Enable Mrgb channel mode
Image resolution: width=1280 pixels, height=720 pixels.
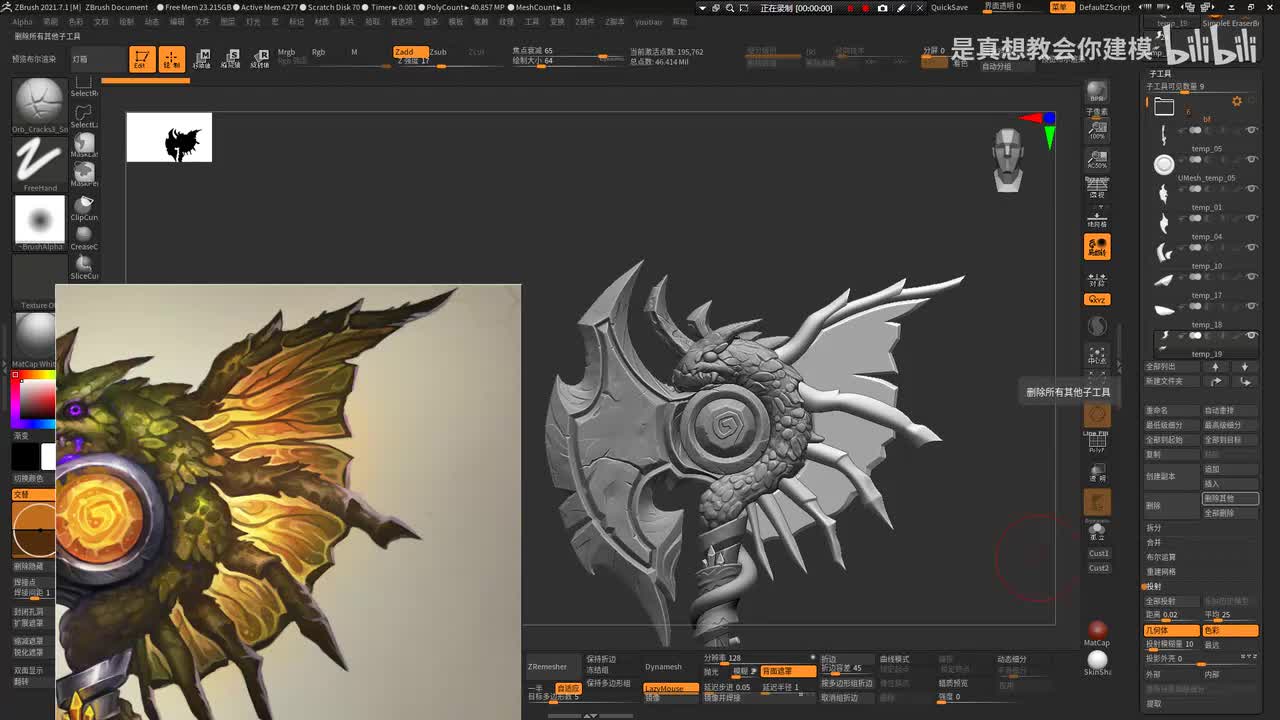[286, 52]
